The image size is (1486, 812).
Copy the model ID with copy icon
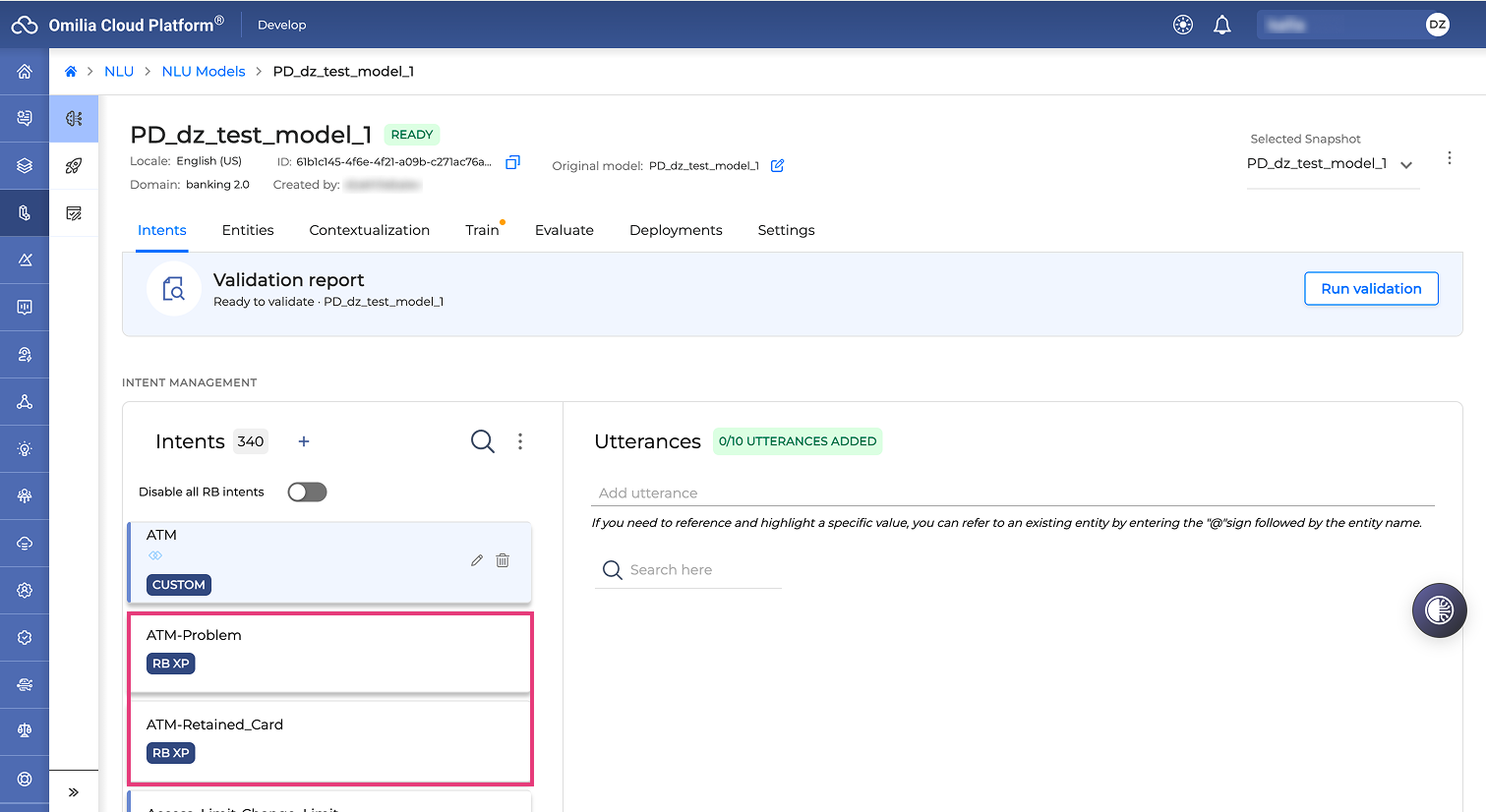(x=512, y=162)
